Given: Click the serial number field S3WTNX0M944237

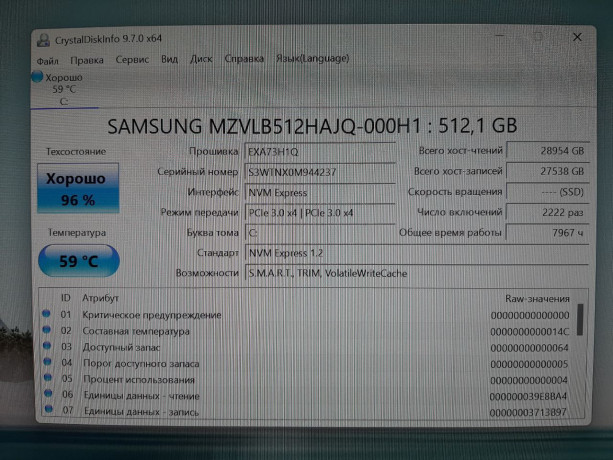Looking at the screenshot, I should [320, 172].
